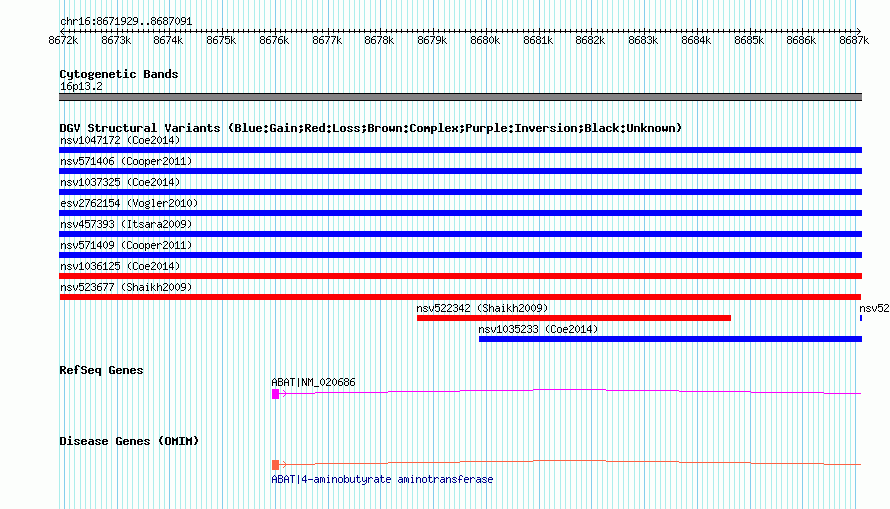This screenshot has width=890, height=509.
Task: Click the red loss bar for nsv523677
Action: coord(460,297)
